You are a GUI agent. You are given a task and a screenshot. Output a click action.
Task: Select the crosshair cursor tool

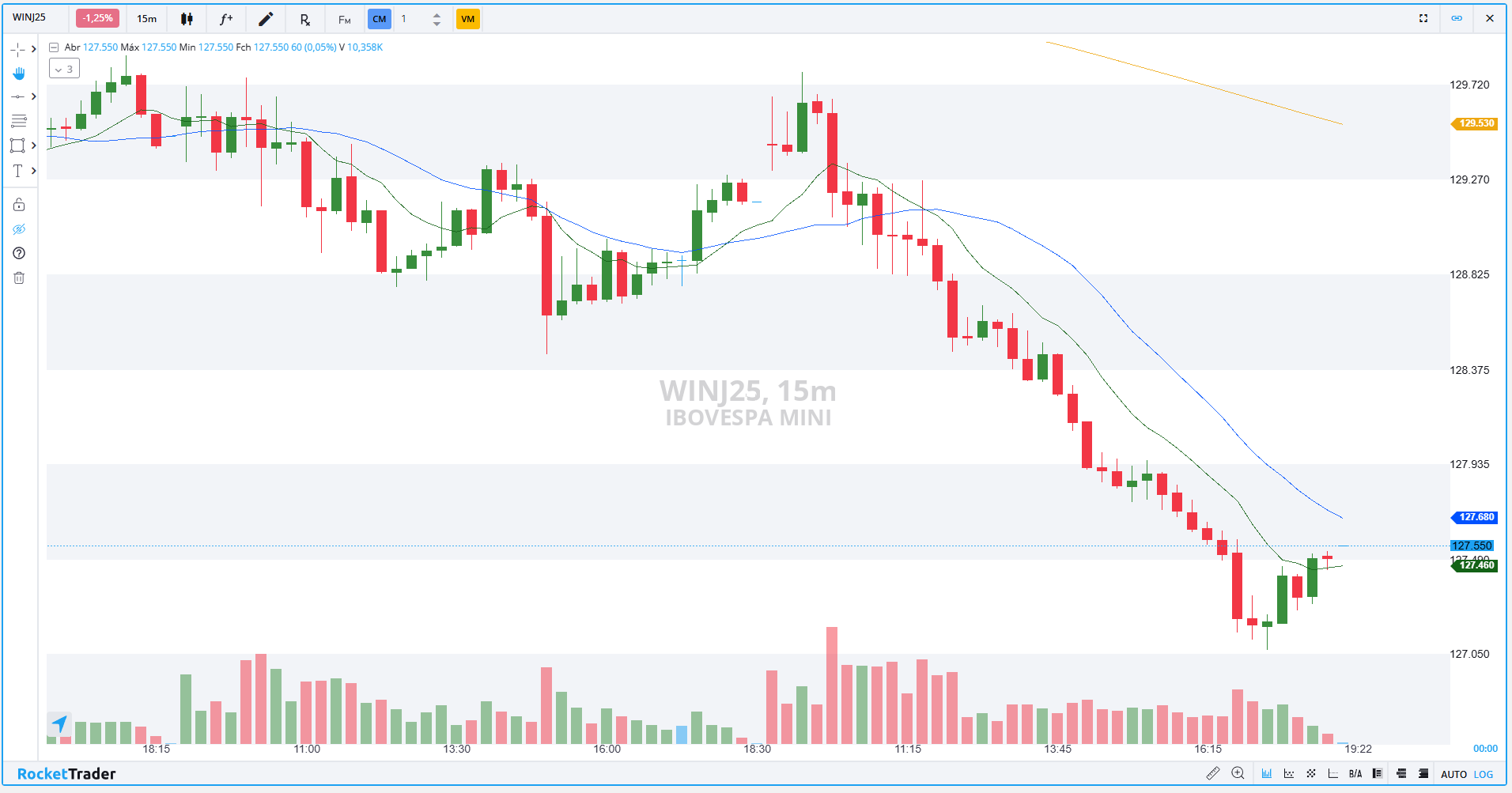pos(17,49)
